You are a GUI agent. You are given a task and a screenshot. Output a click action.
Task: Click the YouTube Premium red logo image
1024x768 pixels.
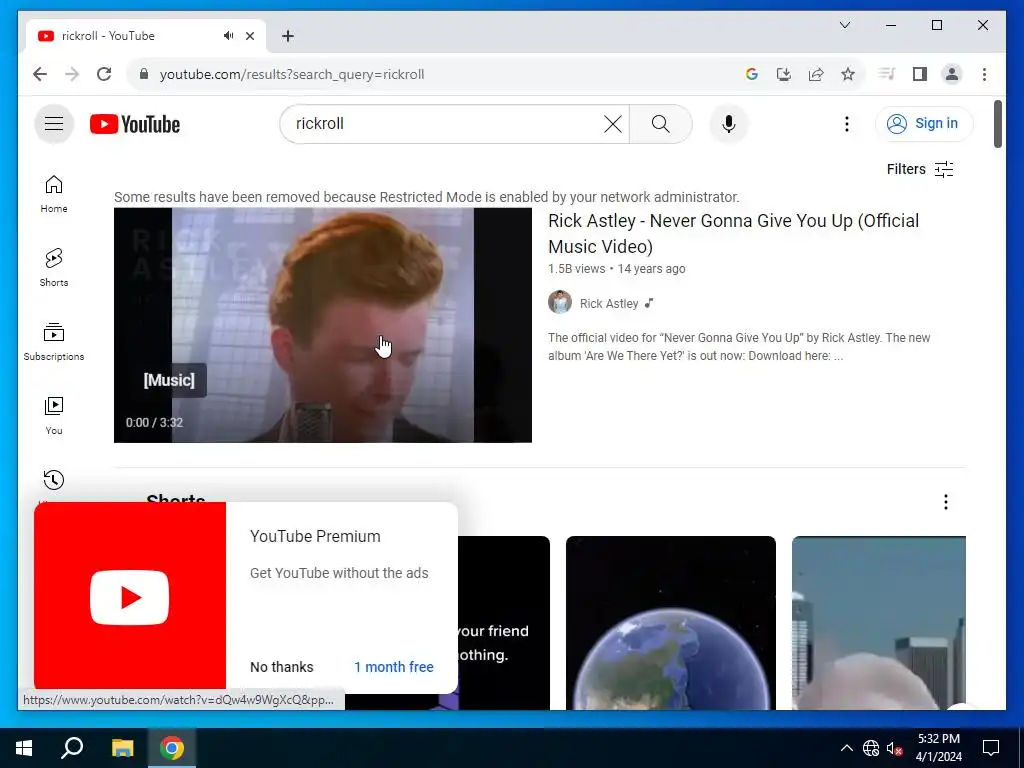coord(130,596)
